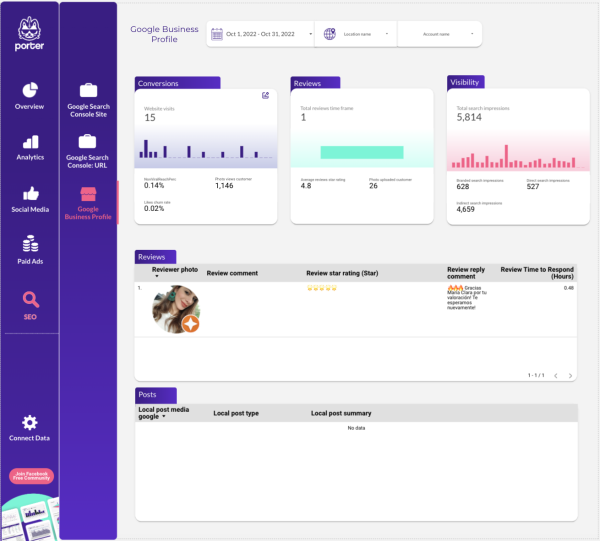Viewport: 600px width, 541px height.
Task: Select the SEO magnifier icon
Action: click(31, 300)
